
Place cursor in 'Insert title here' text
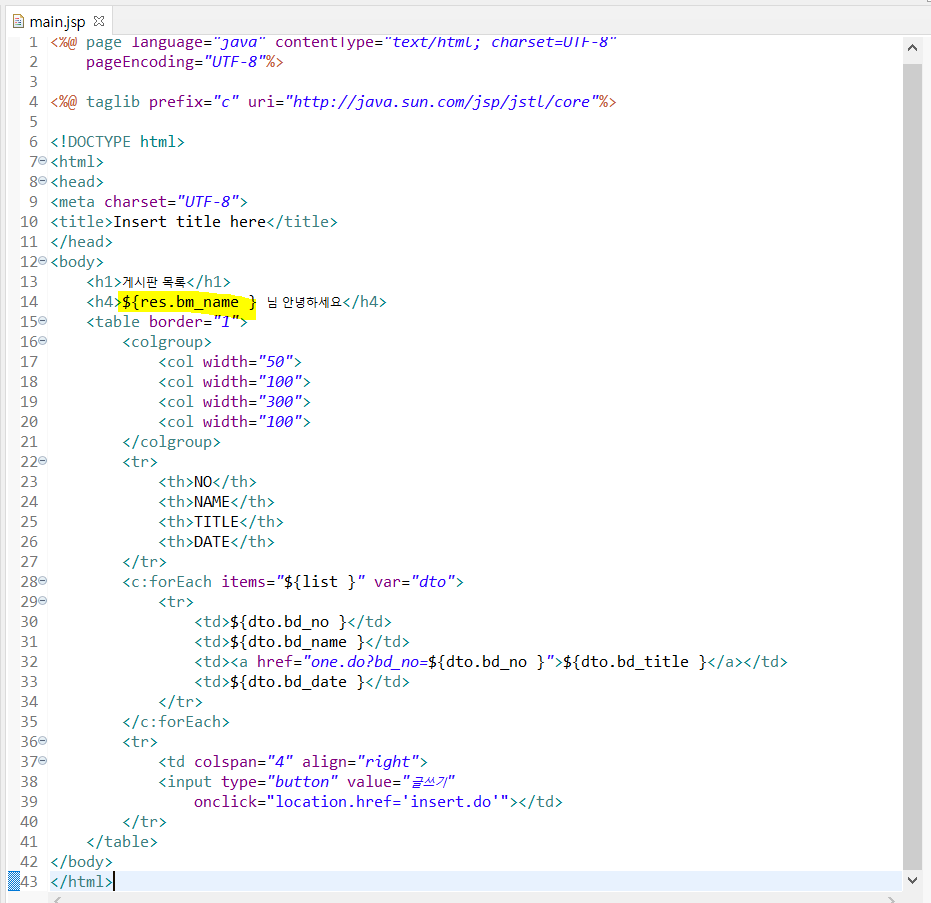click(189, 222)
